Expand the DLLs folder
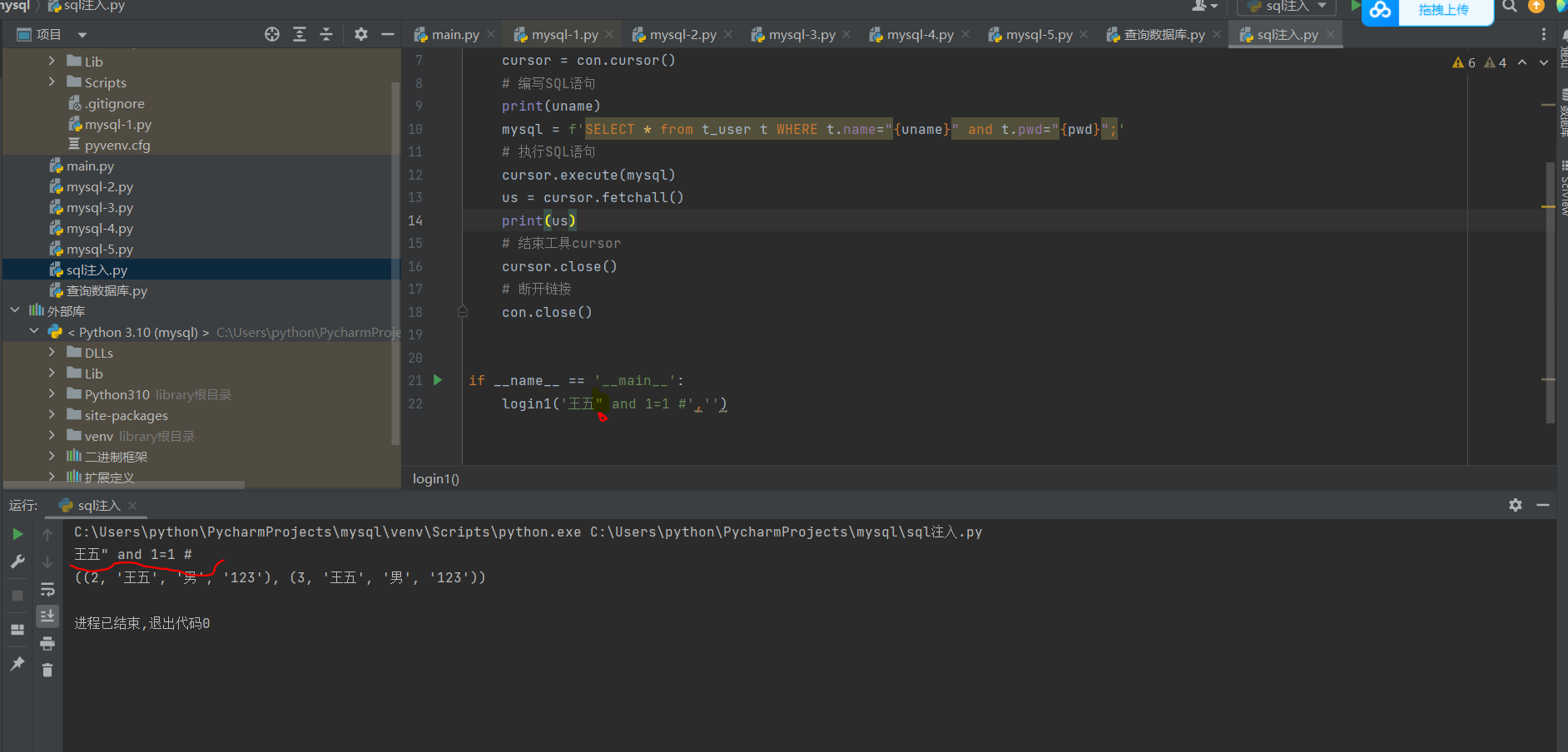1568x752 pixels. click(52, 352)
